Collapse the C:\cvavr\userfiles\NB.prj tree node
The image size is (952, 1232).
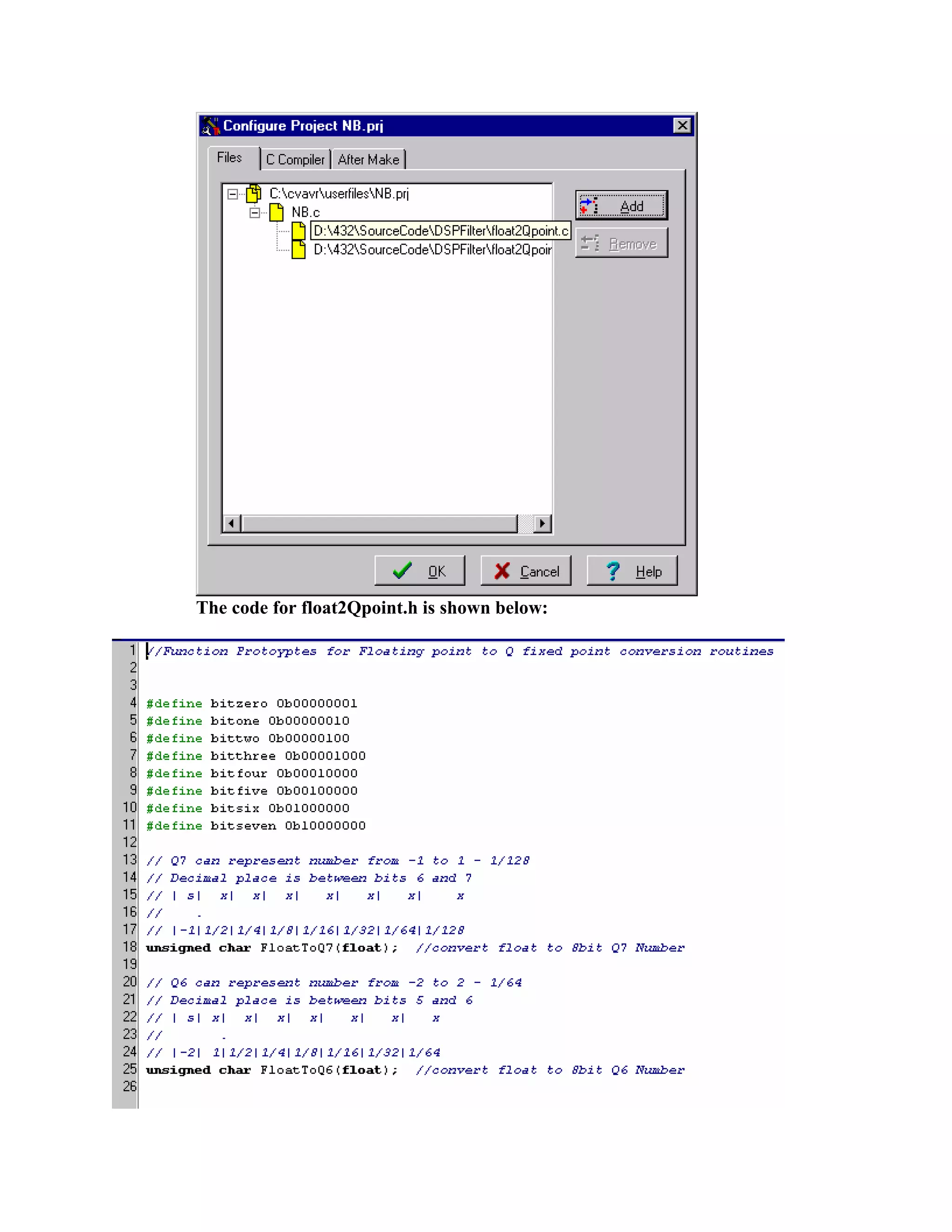pyautogui.click(x=233, y=195)
